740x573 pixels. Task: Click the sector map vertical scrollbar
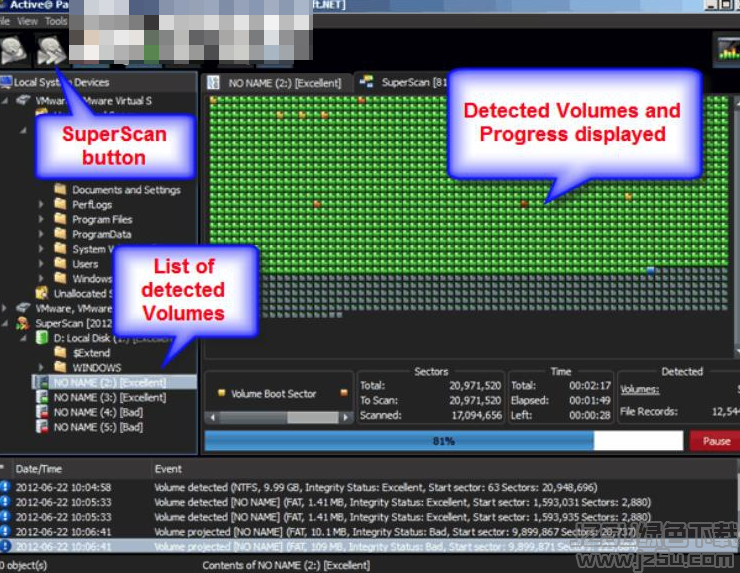pos(737,226)
